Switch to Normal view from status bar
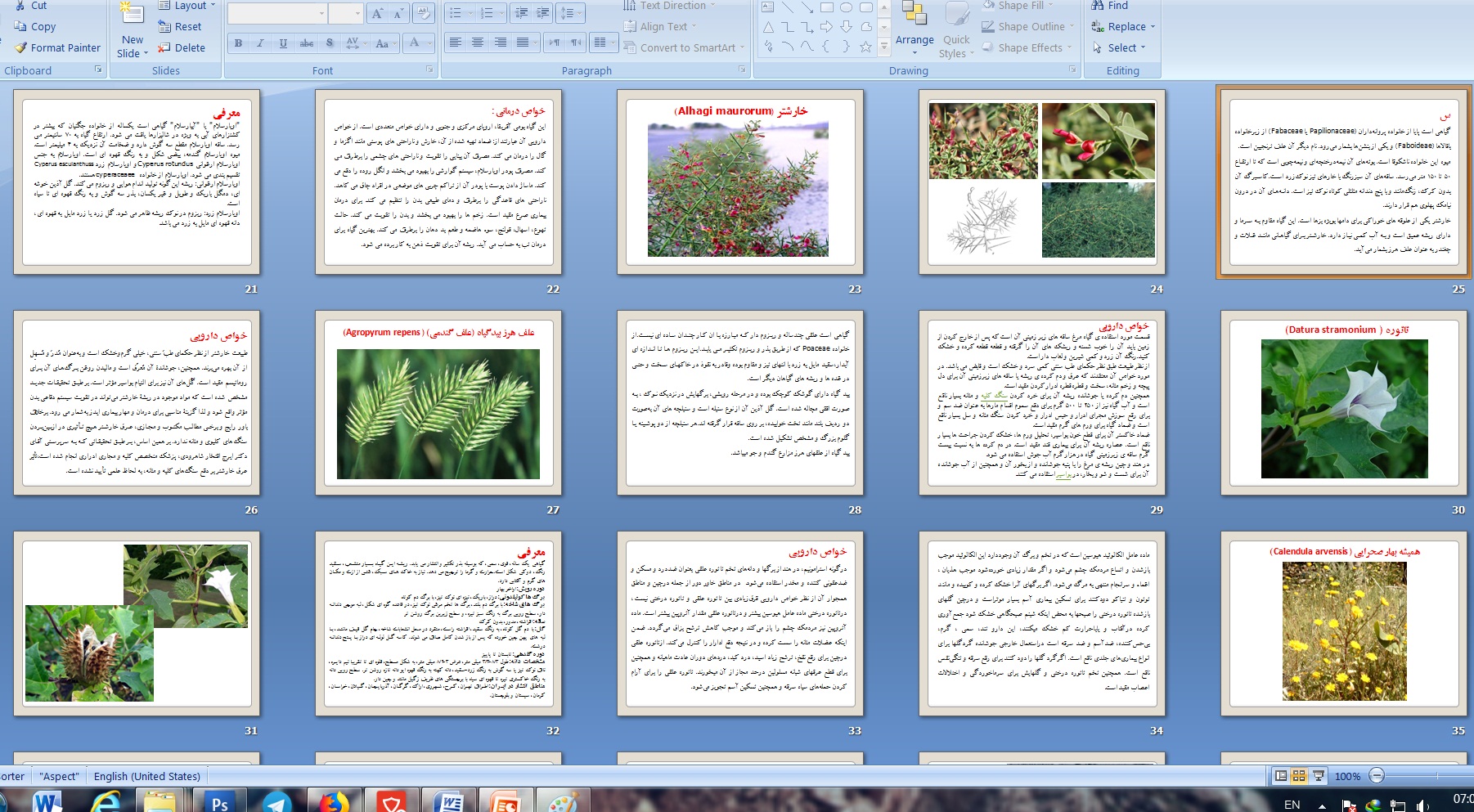The image size is (1474, 812). 1281,776
